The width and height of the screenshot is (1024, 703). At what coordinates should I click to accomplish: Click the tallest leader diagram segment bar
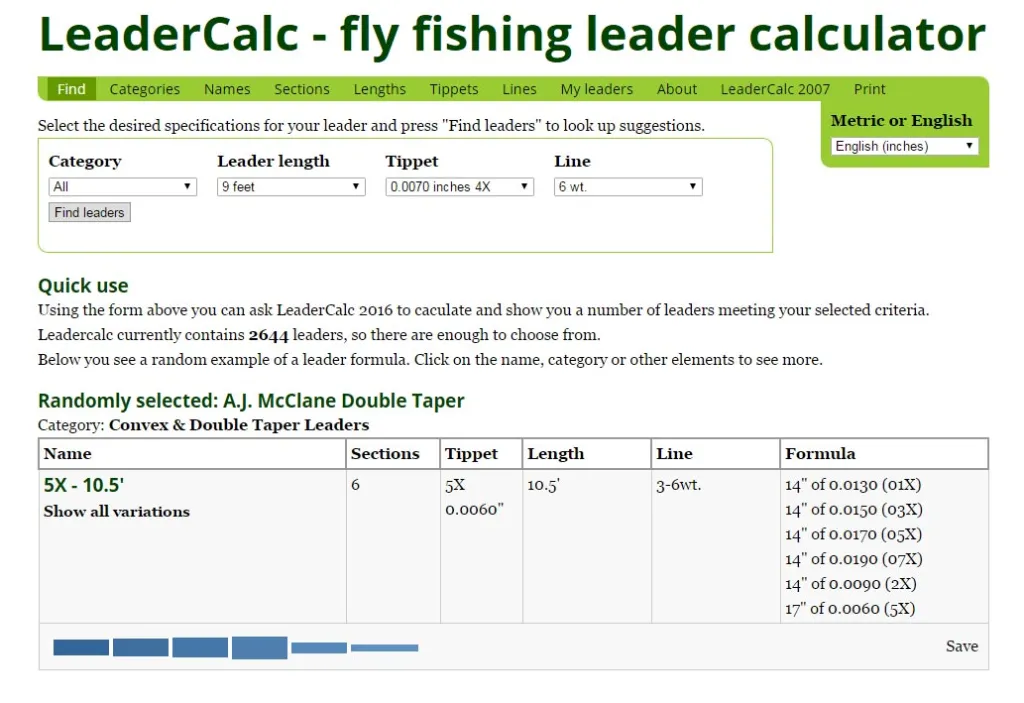coord(259,647)
